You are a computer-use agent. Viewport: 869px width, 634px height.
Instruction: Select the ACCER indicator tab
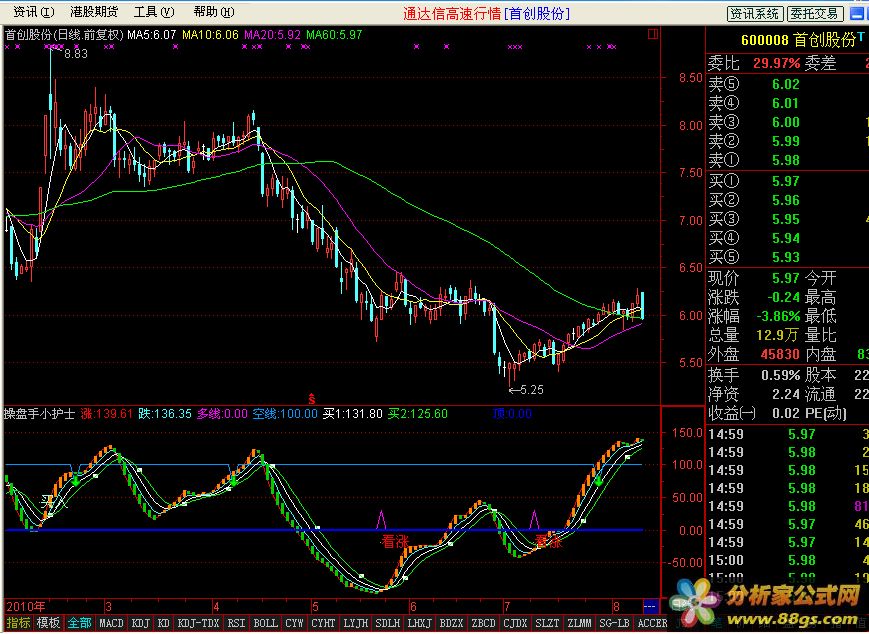pyautogui.click(x=652, y=623)
